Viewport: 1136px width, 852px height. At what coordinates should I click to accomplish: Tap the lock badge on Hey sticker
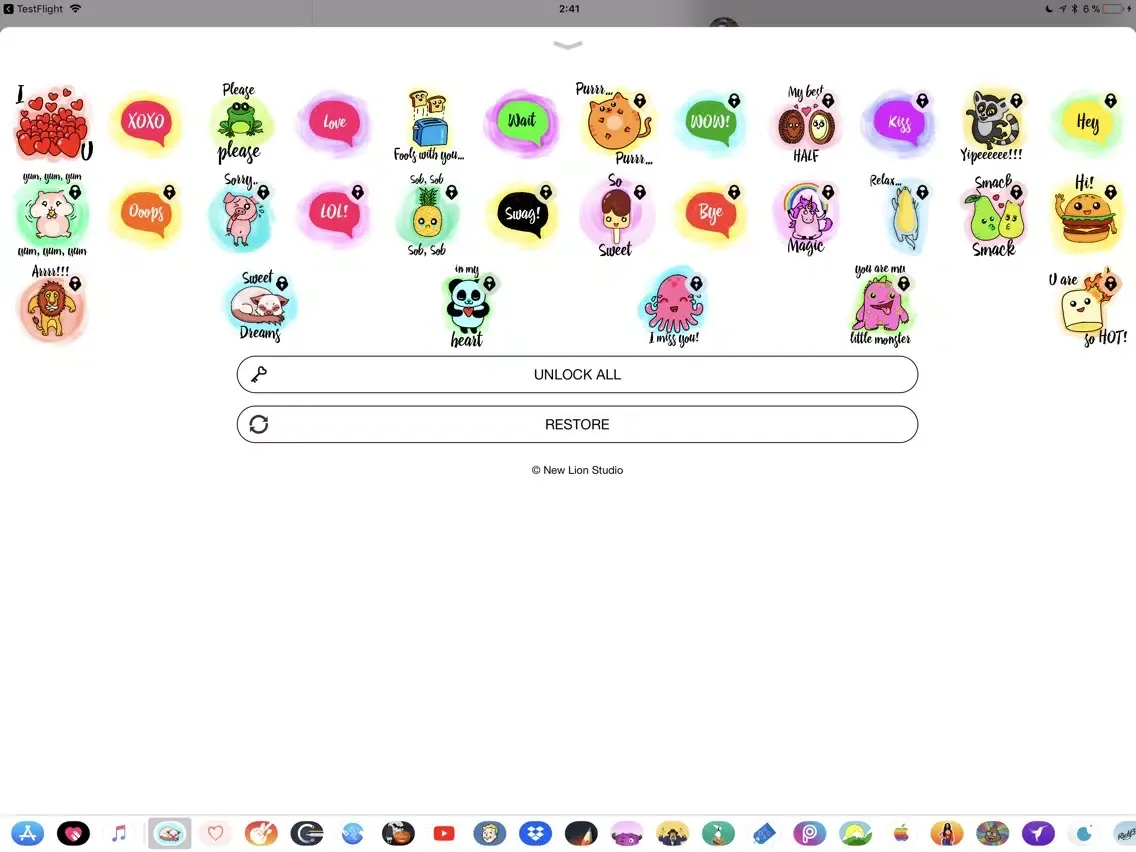tap(1110, 101)
